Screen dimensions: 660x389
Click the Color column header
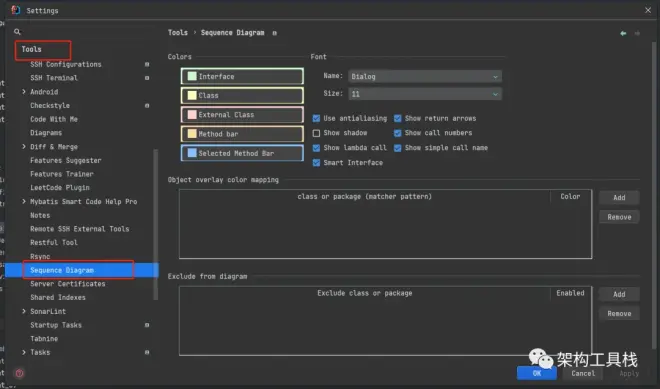tap(570, 197)
